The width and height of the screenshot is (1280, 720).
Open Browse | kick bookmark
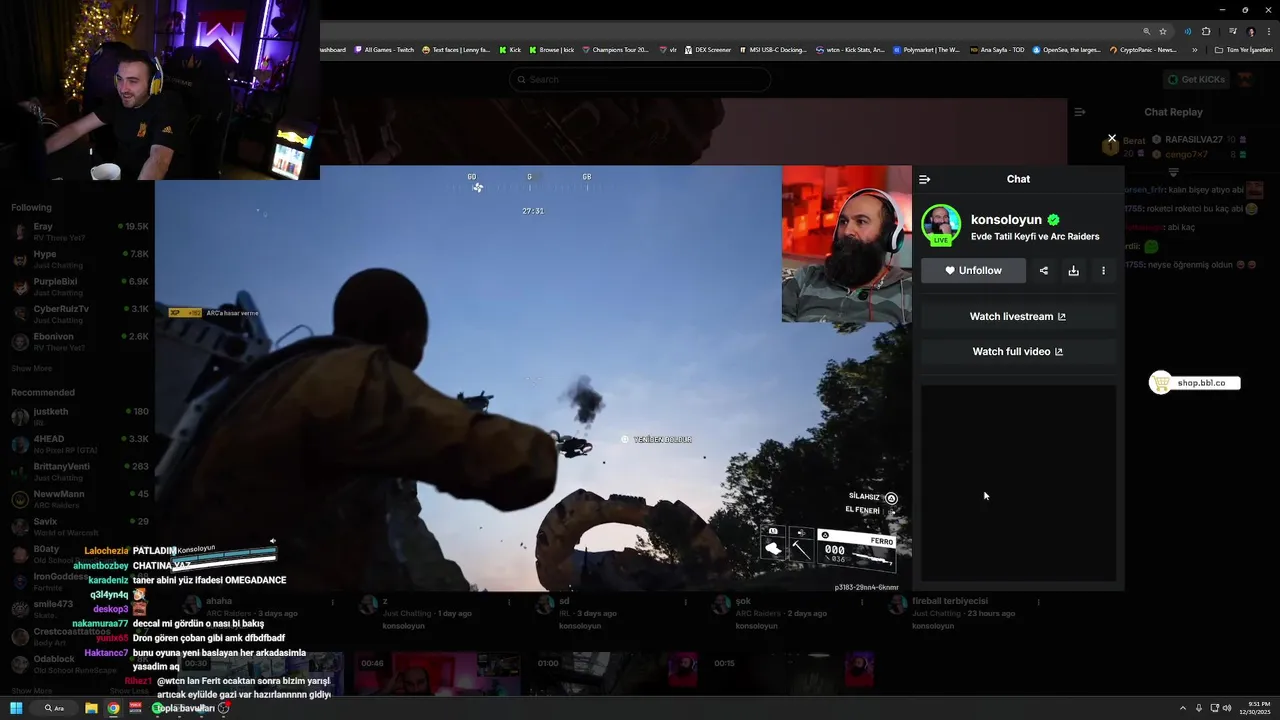552,49
